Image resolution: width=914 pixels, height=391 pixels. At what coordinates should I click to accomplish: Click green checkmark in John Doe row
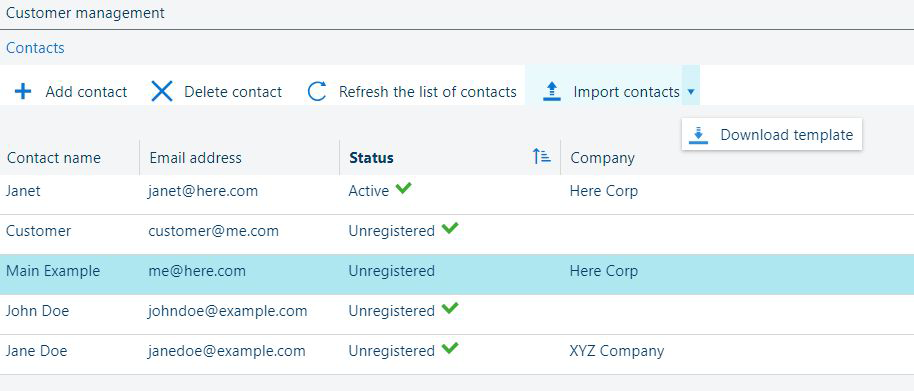[449, 309]
